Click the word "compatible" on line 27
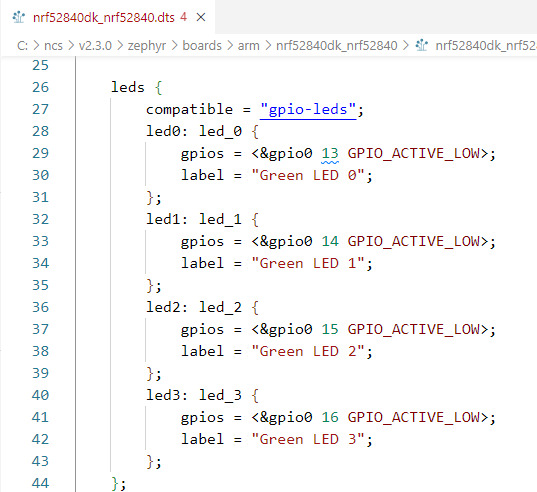 [x=189, y=110]
